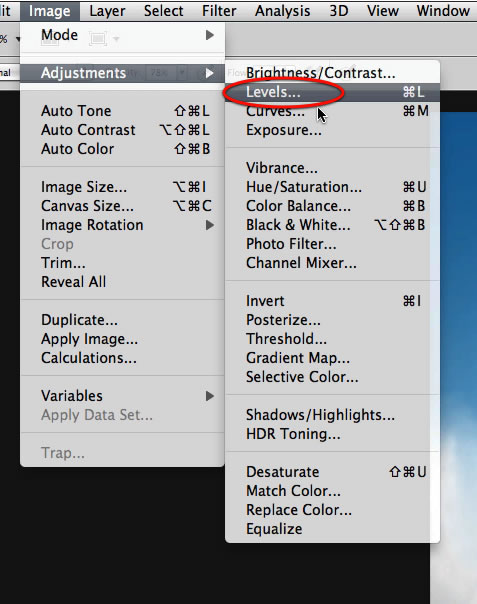This screenshot has width=477, height=604.
Task: Open the Filter menu
Action: [219, 11]
